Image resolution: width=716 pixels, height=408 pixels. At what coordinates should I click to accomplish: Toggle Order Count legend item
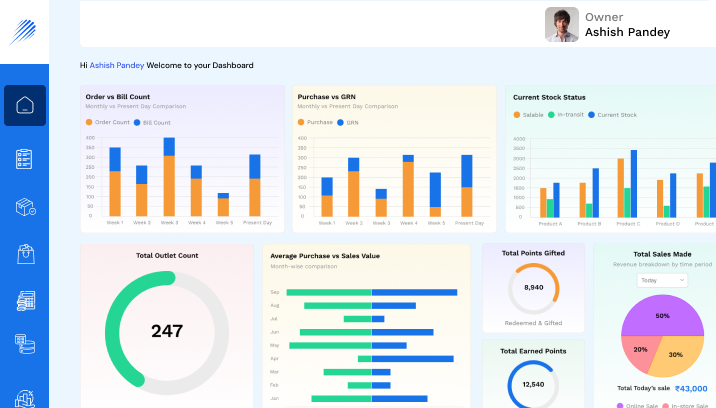tap(108, 122)
